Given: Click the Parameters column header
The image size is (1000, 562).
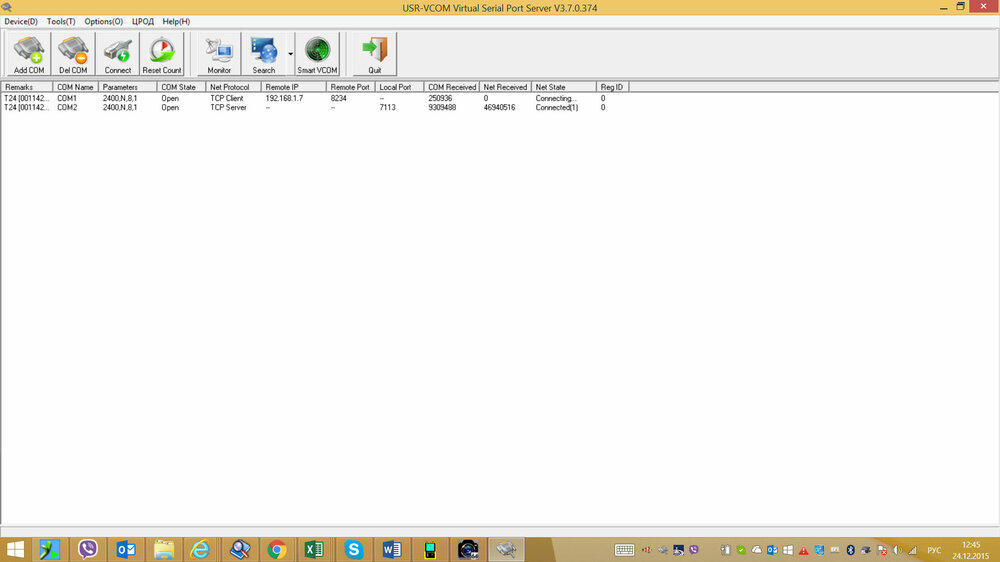Looking at the screenshot, I should (128, 87).
